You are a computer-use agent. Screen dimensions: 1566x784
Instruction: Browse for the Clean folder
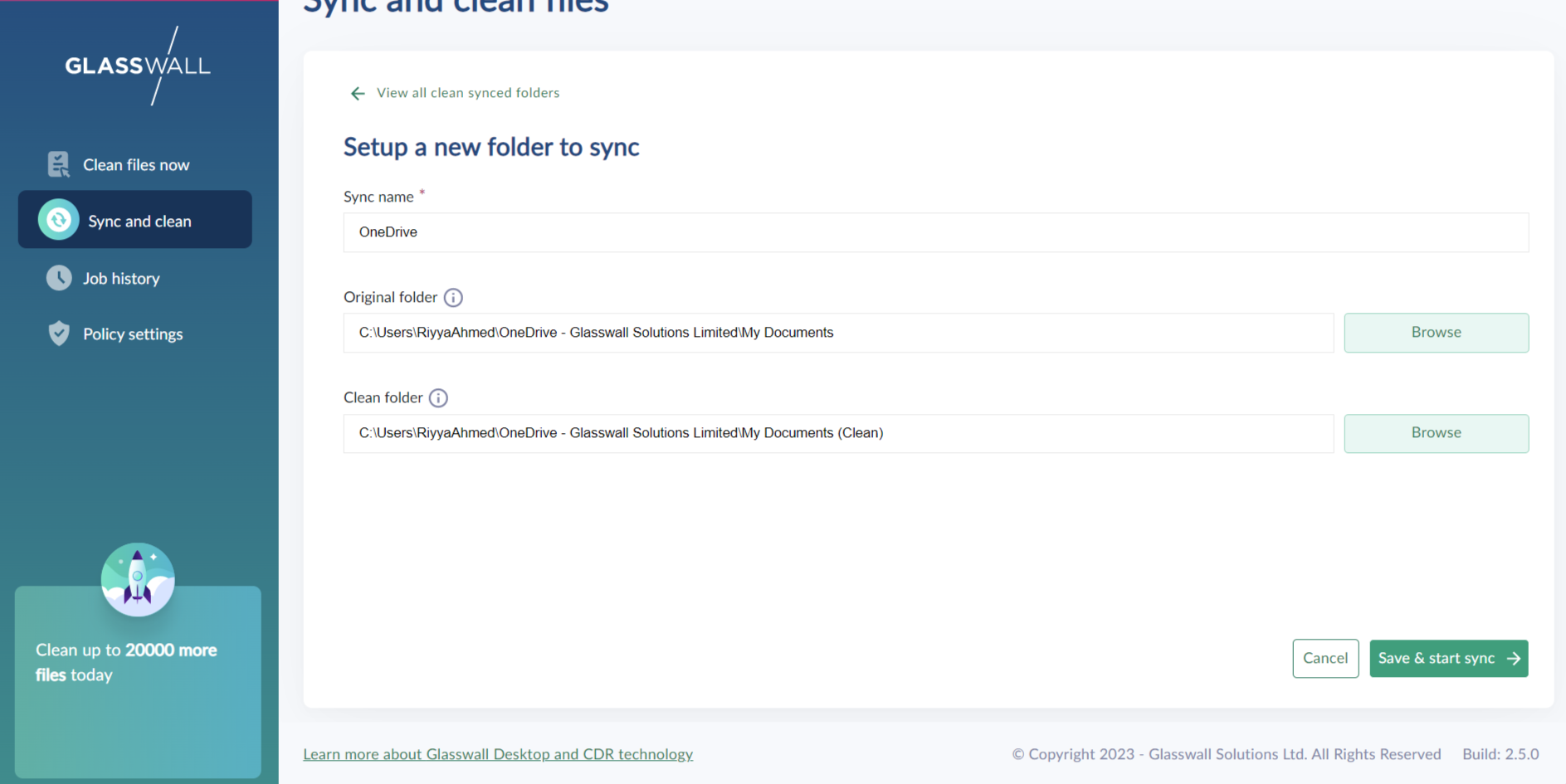[1436, 433]
